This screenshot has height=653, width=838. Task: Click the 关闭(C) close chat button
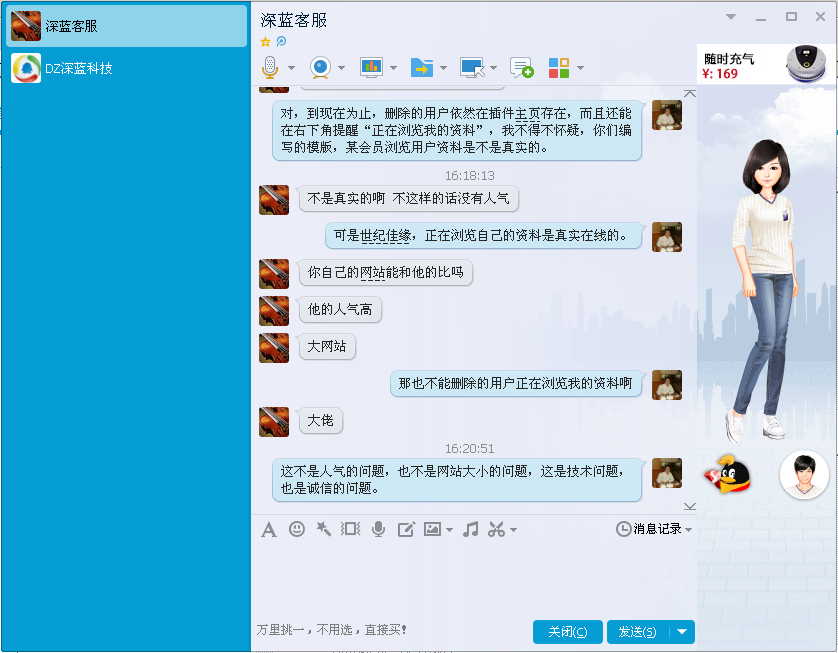[567, 632]
